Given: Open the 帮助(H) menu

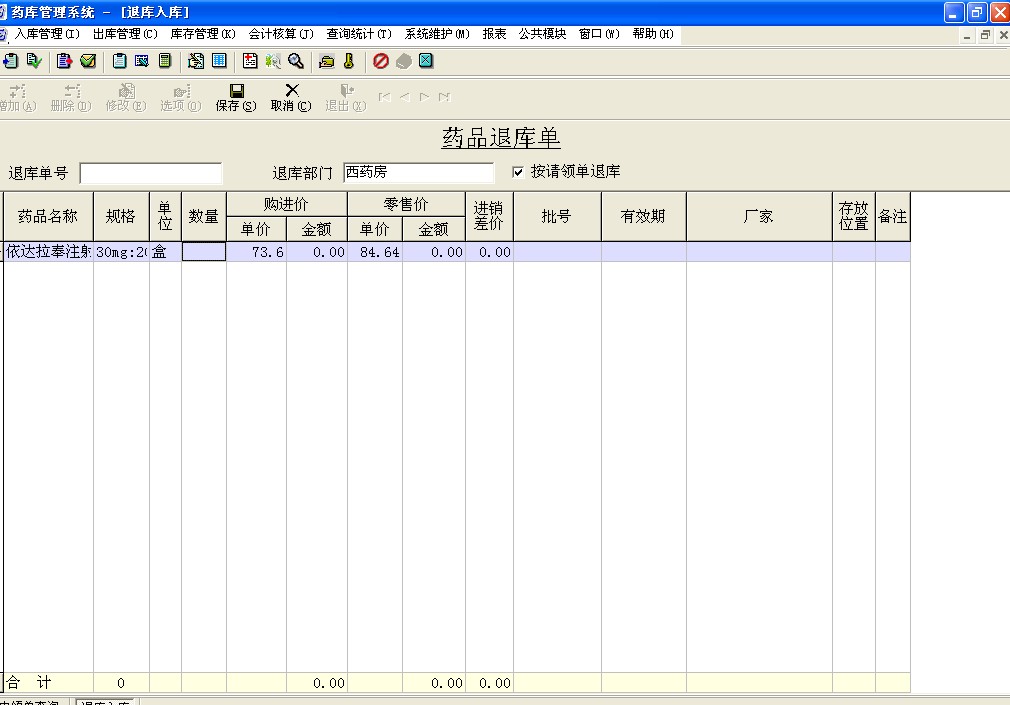Looking at the screenshot, I should [653, 34].
